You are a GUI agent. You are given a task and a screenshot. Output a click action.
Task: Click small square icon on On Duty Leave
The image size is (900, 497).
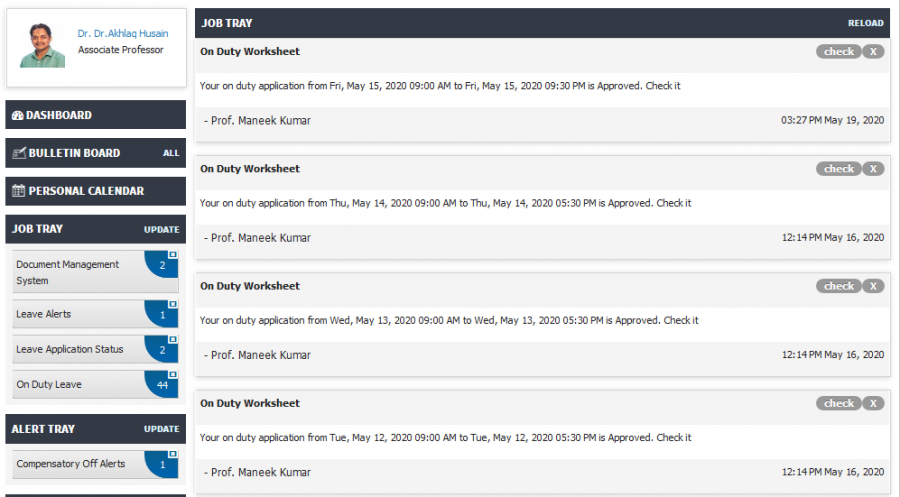click(172, 374)
